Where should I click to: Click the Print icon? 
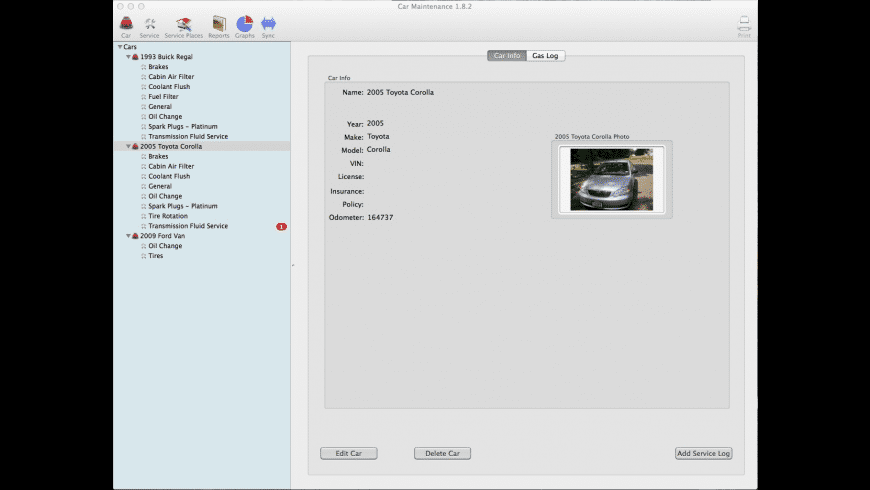[x=744, y=25]
